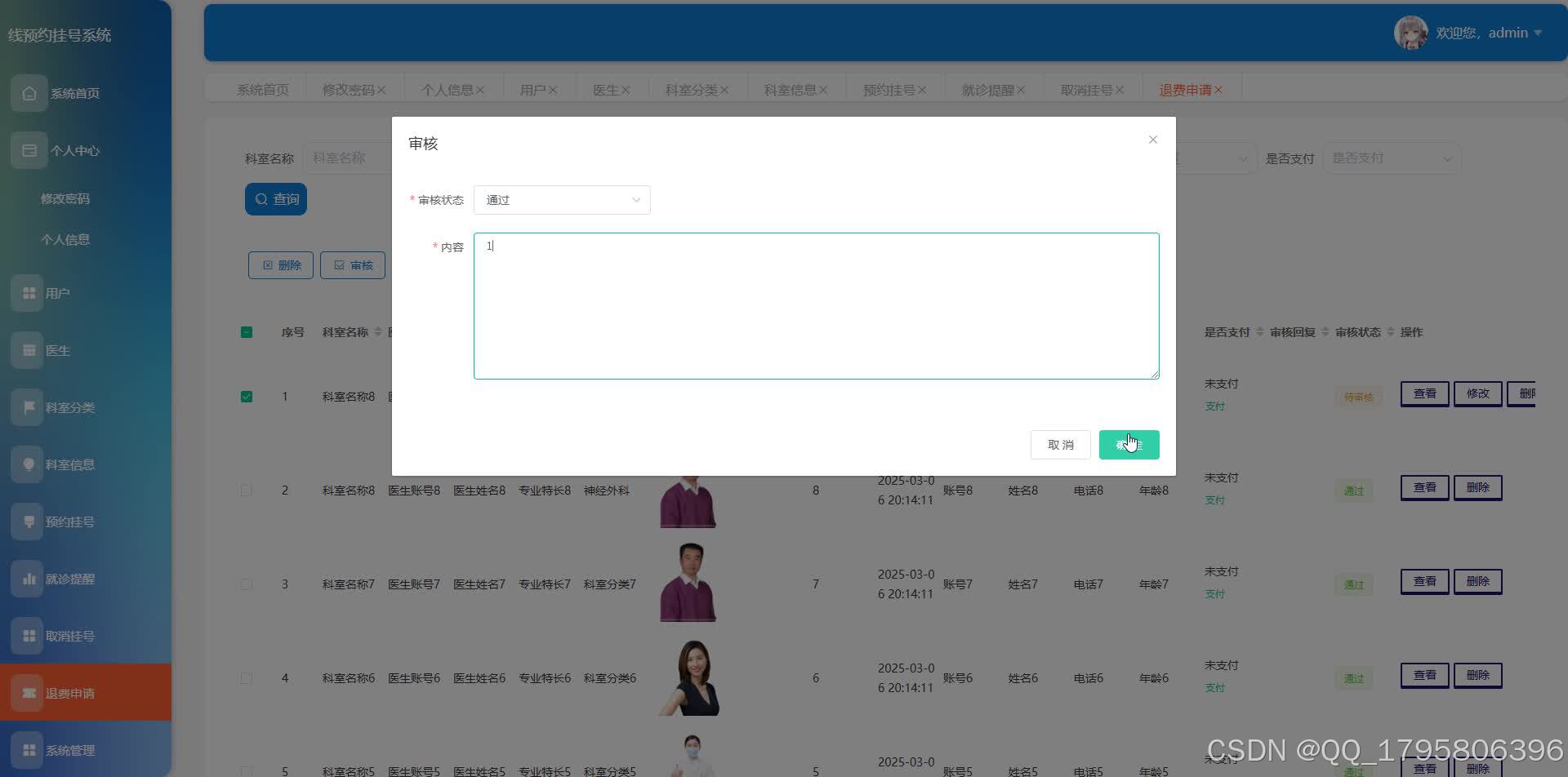Click the 查看 button in row 2
1568x777 pixels.
tap(1424, 487)
